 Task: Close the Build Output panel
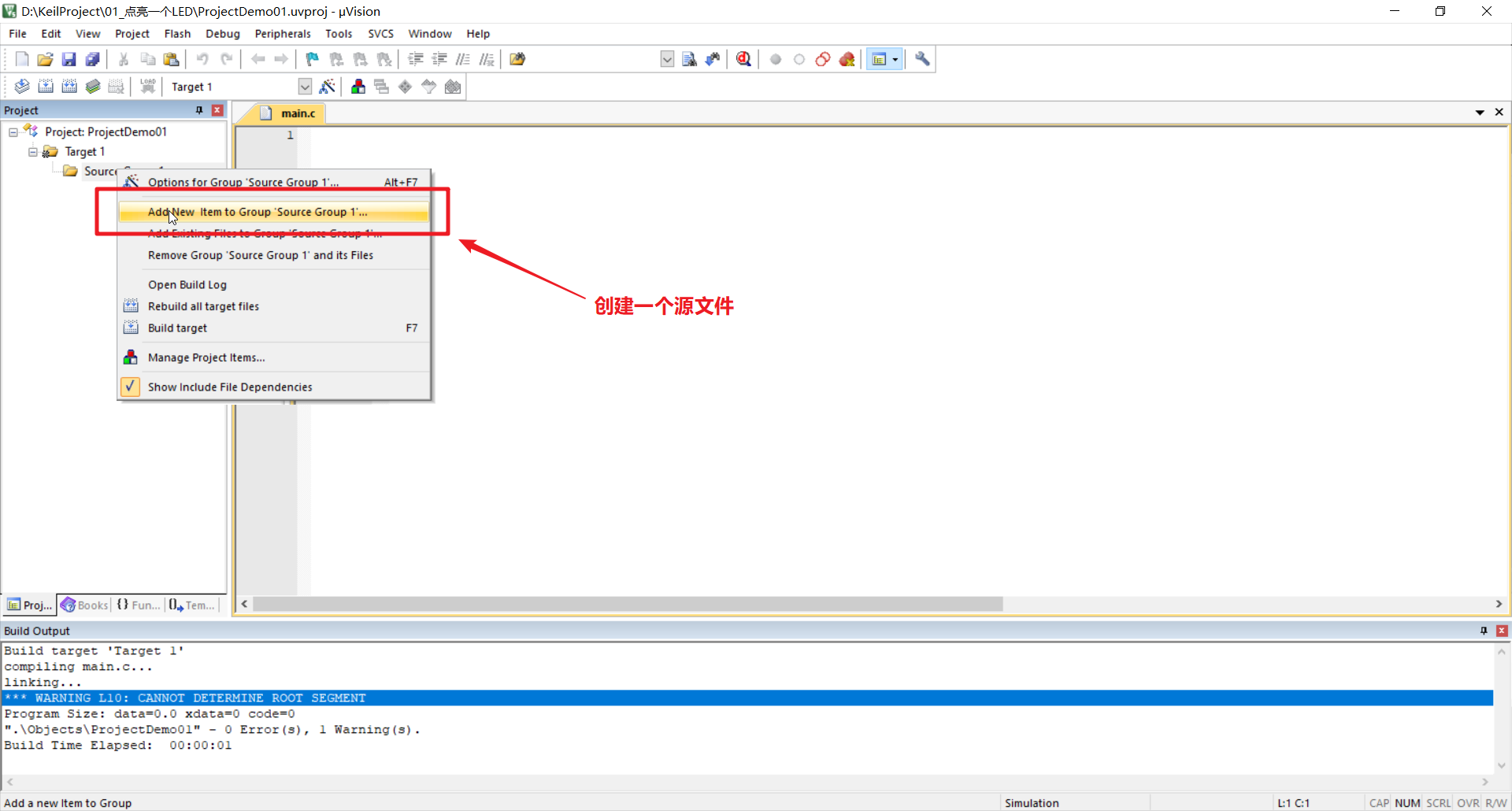[1502, 631]
